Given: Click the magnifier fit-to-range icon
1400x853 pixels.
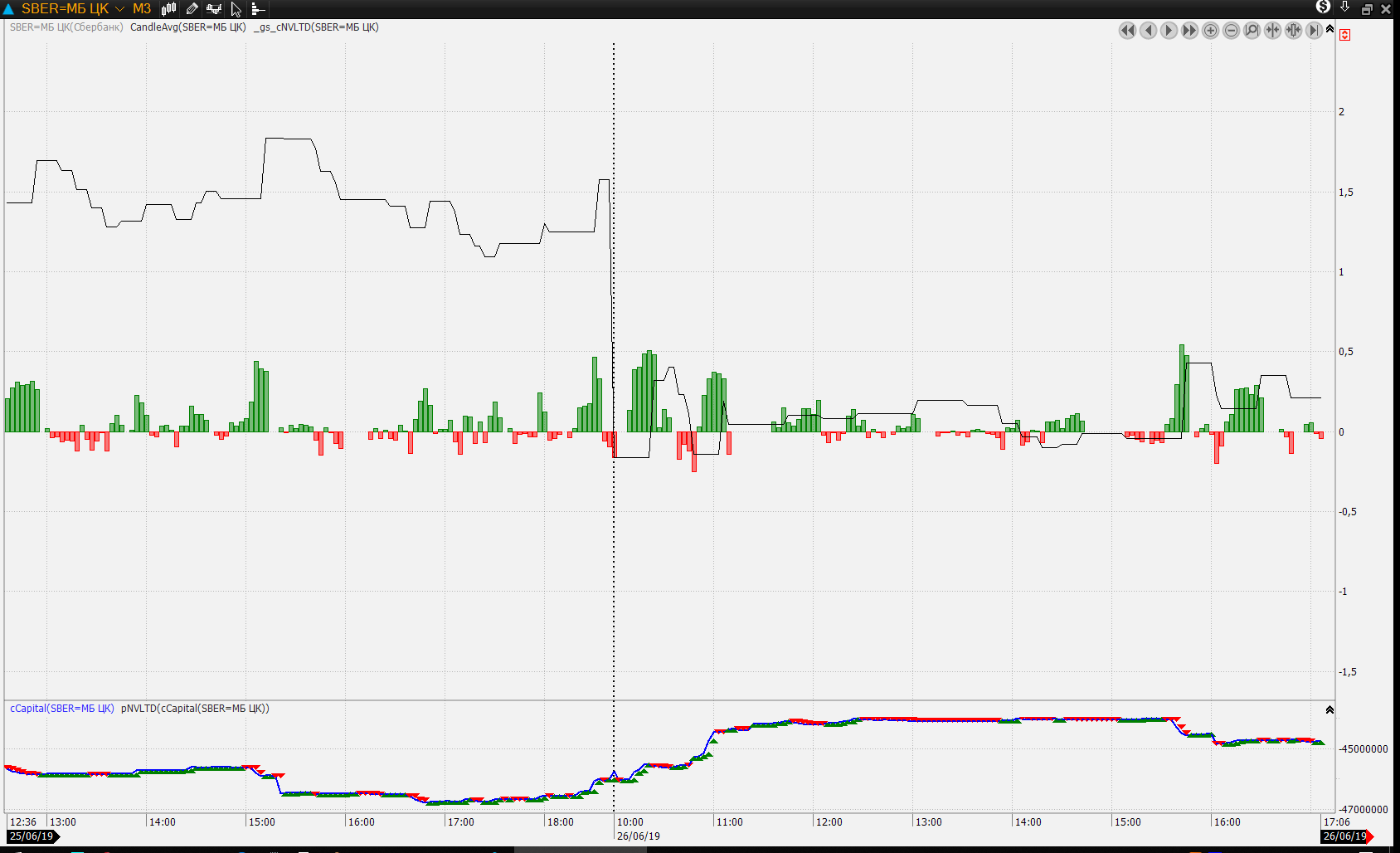Looking at the screenshot, I should [1252, 31].
